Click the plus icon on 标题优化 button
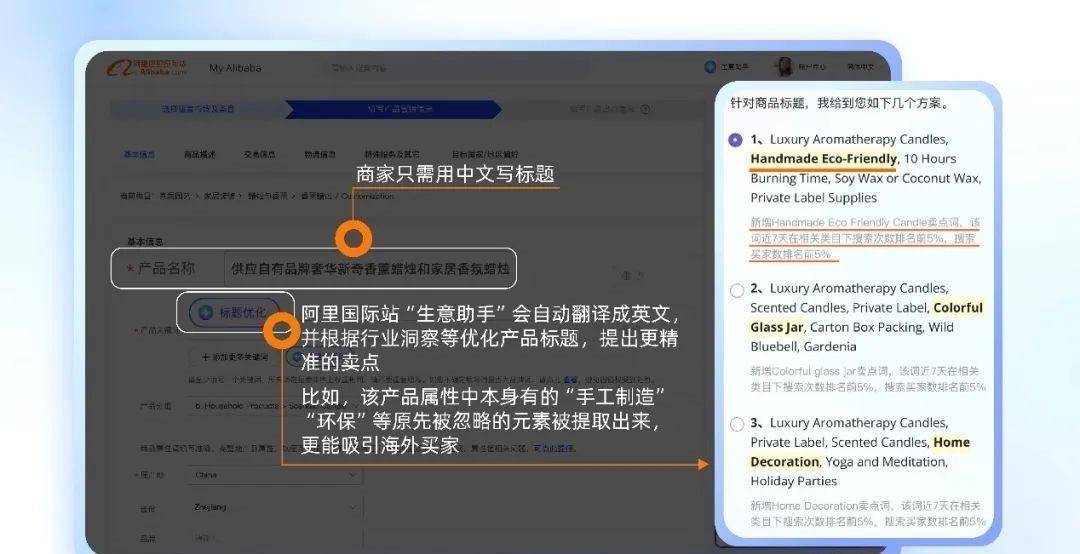Viewport: 1080px width, 554px height. [x=205, y=312]
